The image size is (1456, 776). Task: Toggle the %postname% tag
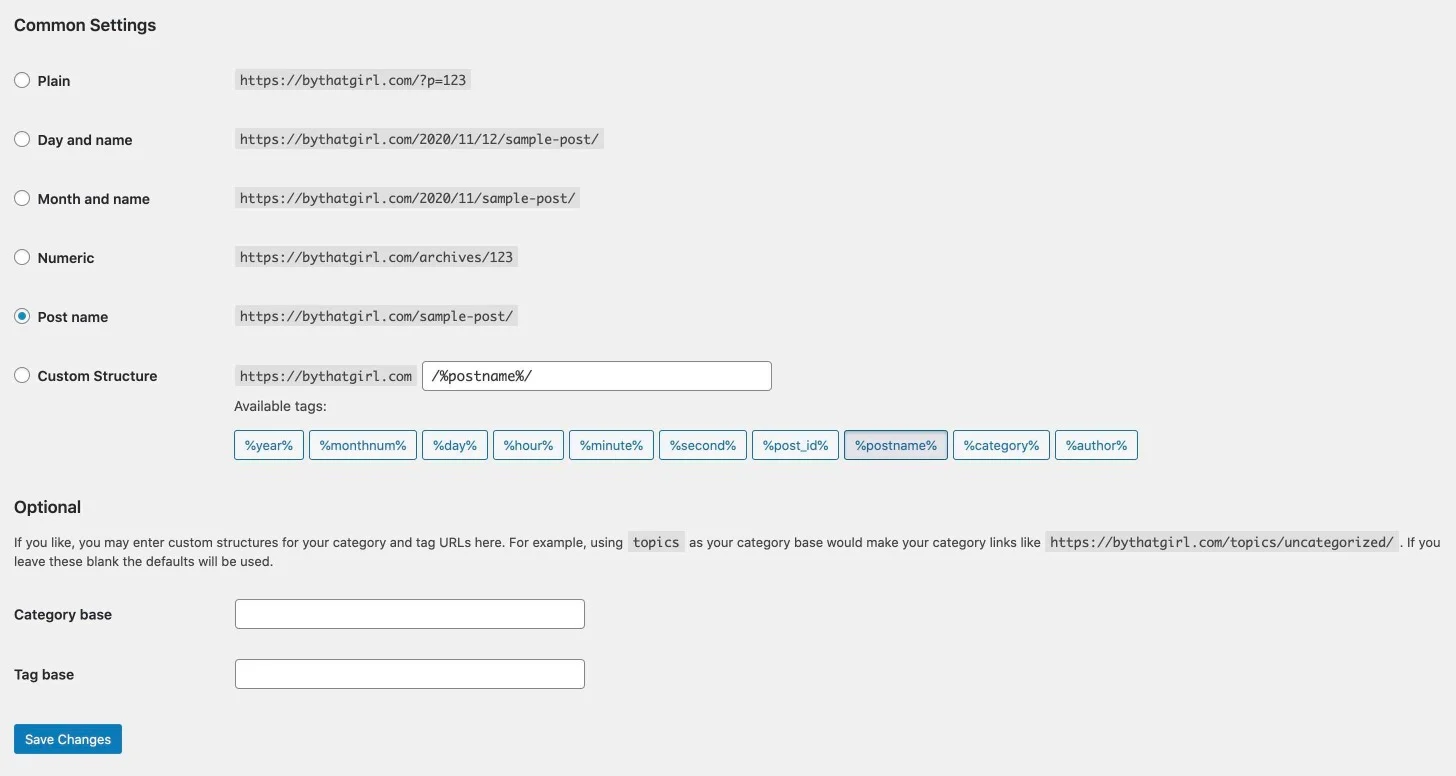(x=895, y=444)
